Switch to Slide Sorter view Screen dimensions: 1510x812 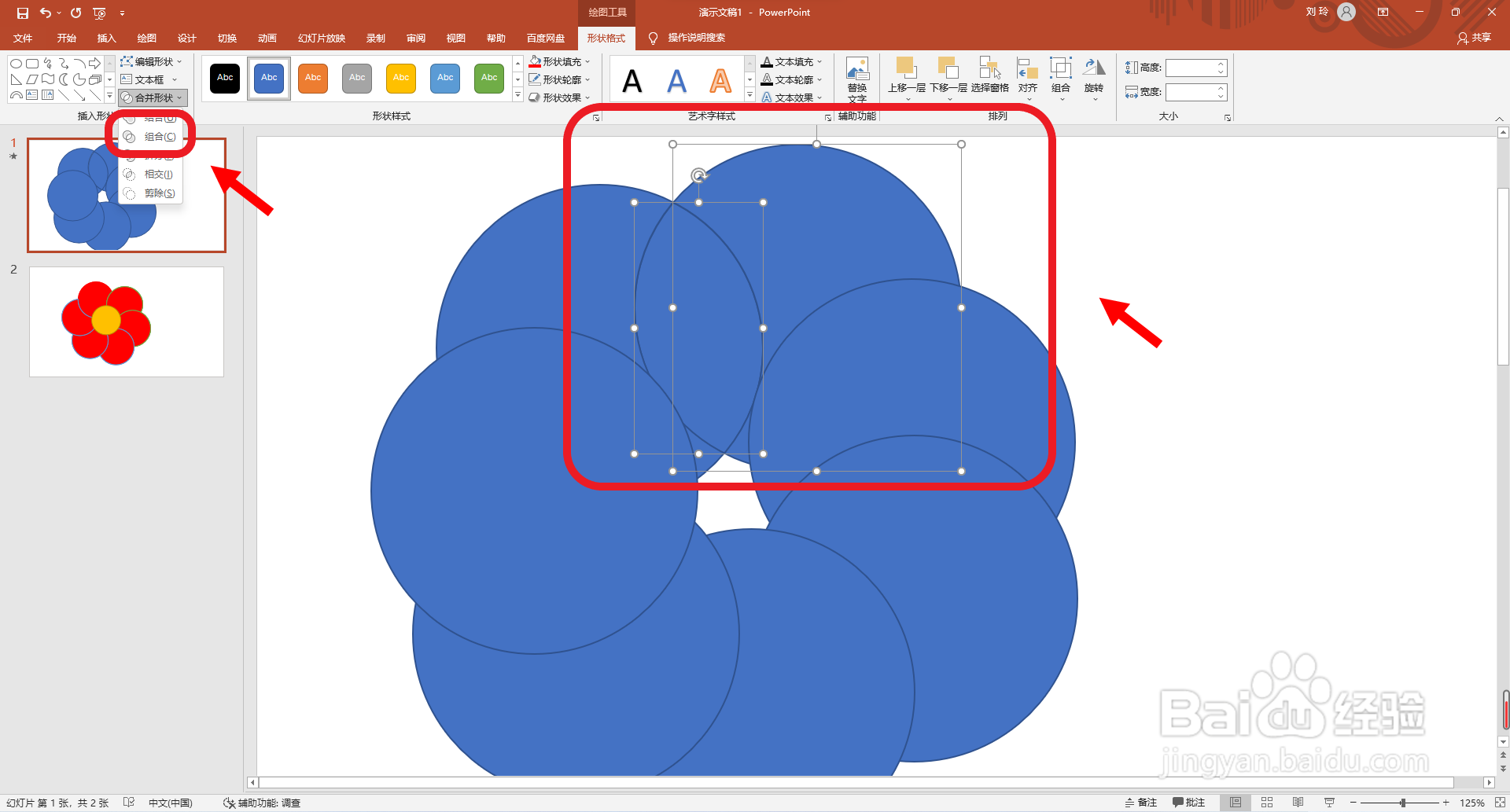click(x=1267, y=803)
